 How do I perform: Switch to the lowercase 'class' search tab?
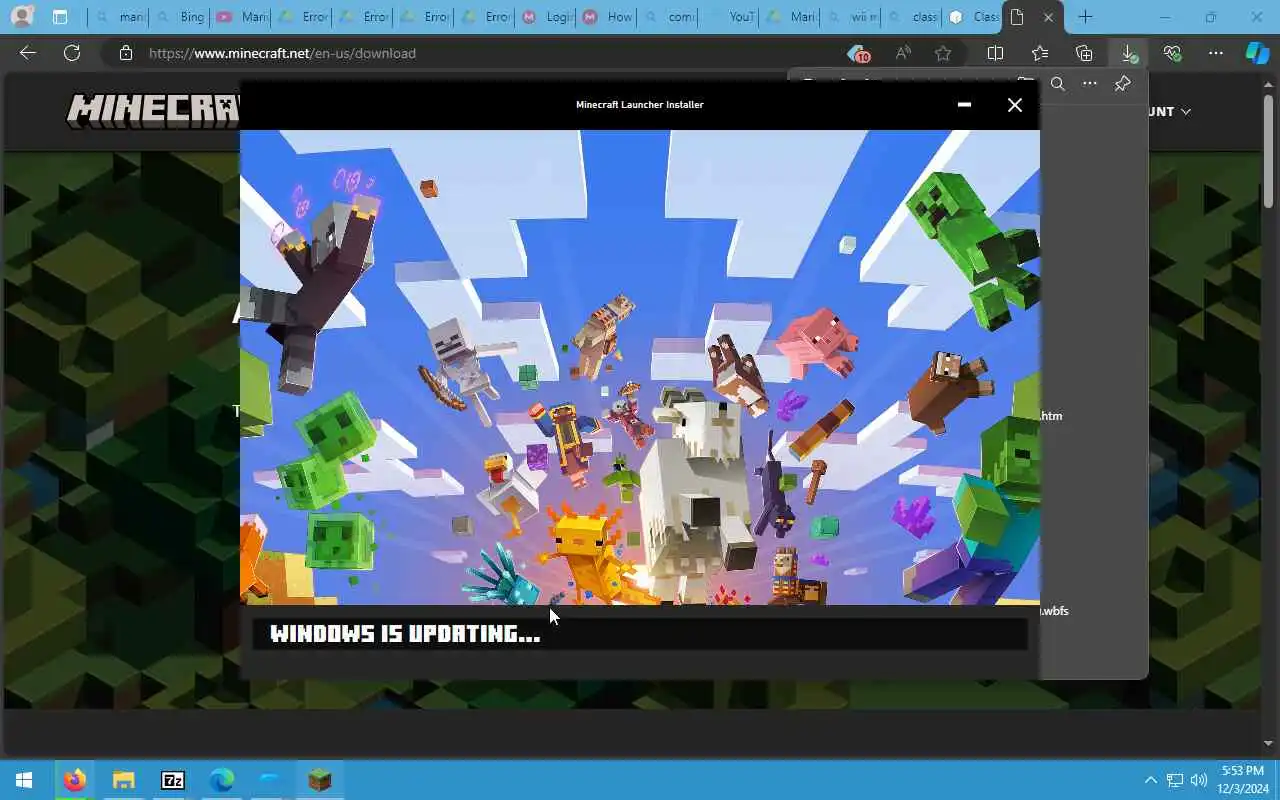pyautogui.click(x=911, y=17)
